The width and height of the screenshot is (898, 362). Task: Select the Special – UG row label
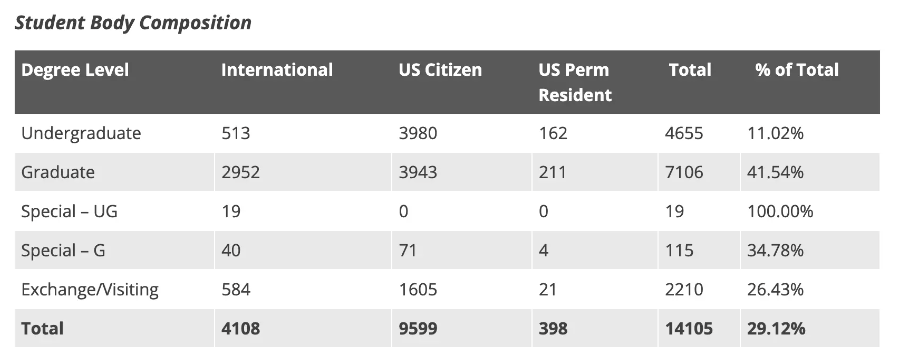coord(69,211)
